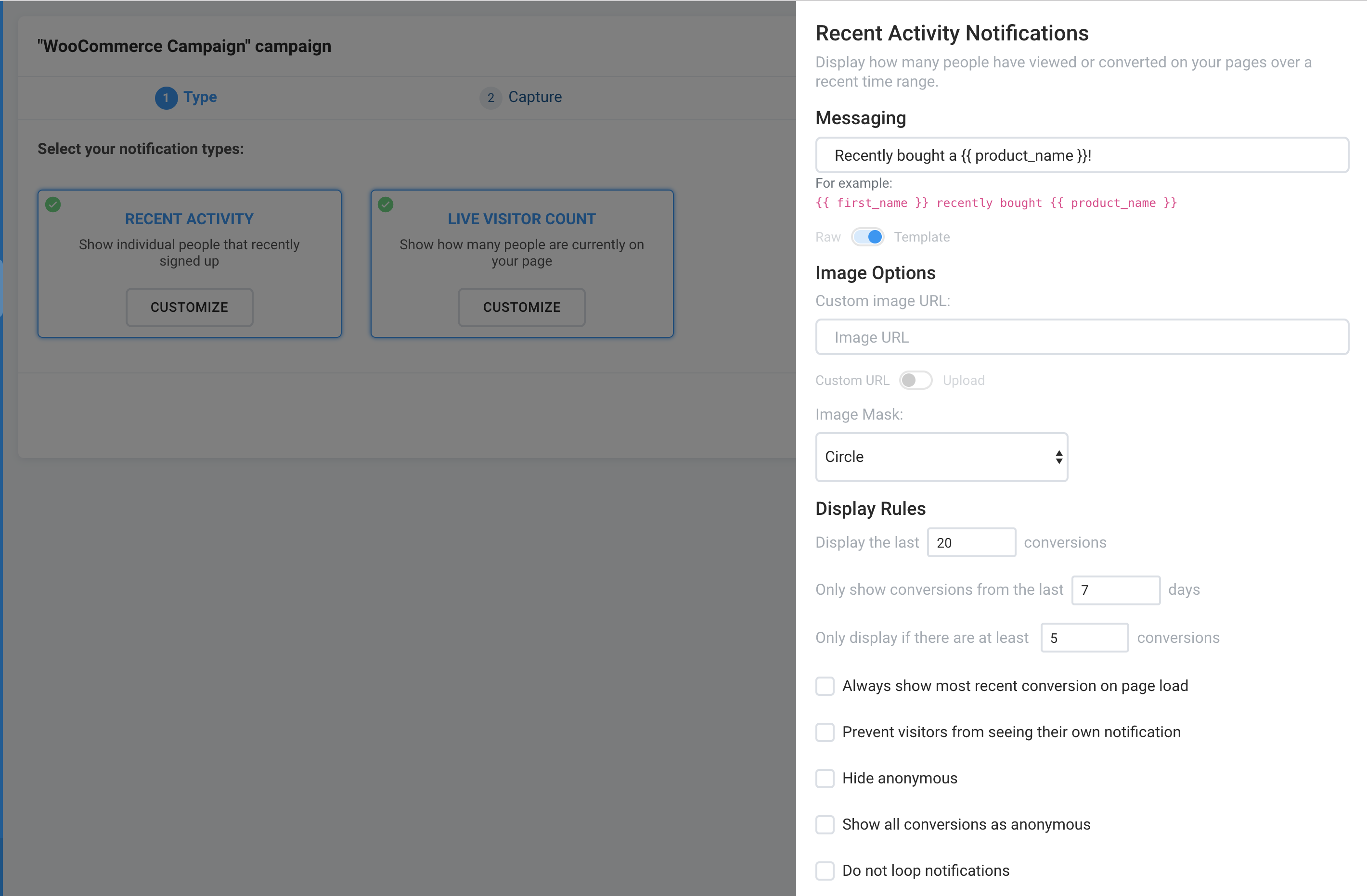This screenshot has height=896, width=1367.
Task: Toggle the Raw/Template message switch
Action: point(867,237)
